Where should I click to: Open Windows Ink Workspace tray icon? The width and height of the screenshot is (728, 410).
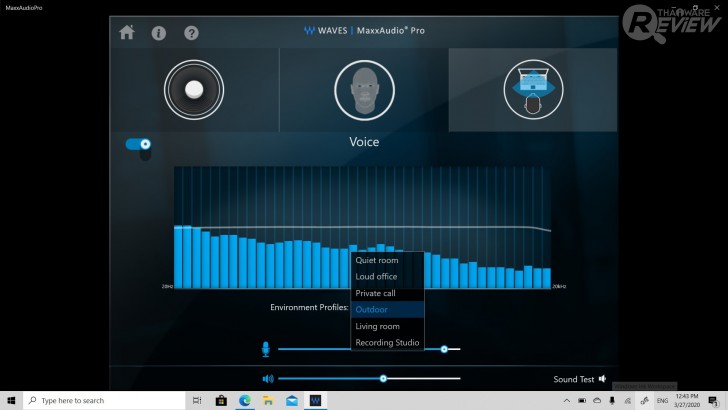tap(644, 400)
